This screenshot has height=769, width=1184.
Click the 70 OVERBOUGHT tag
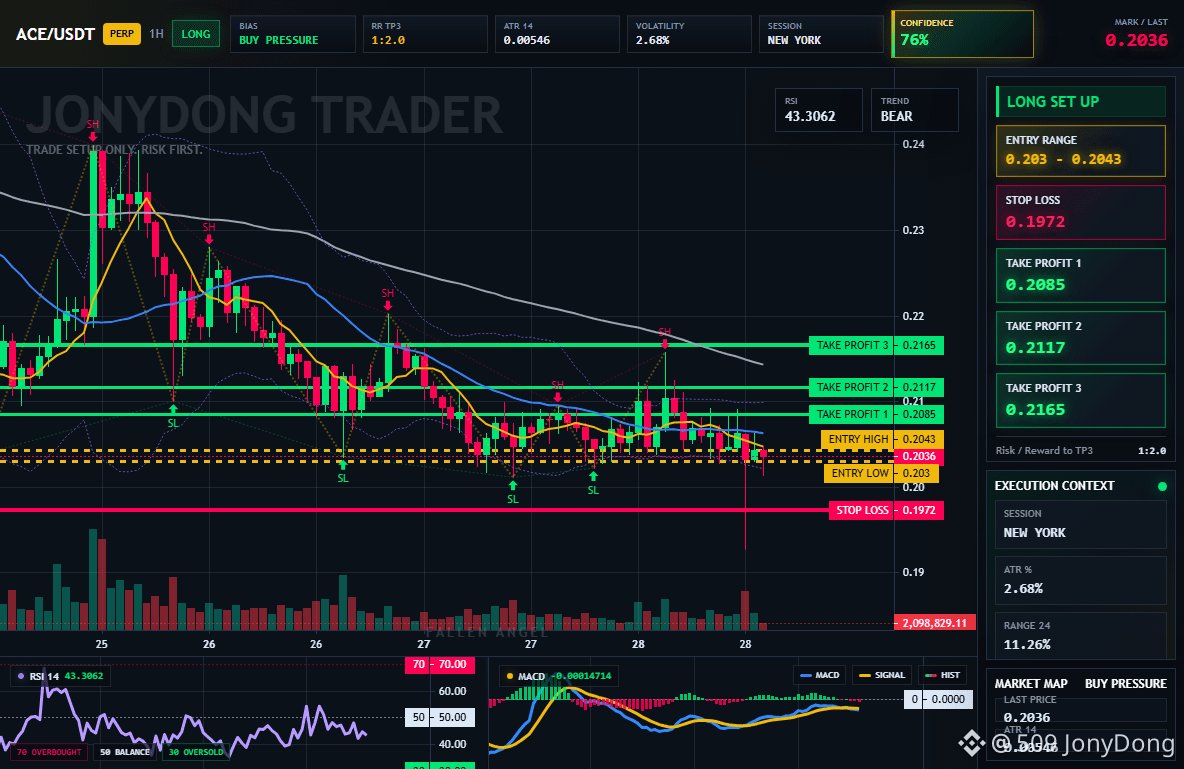(x=49, y=752)
